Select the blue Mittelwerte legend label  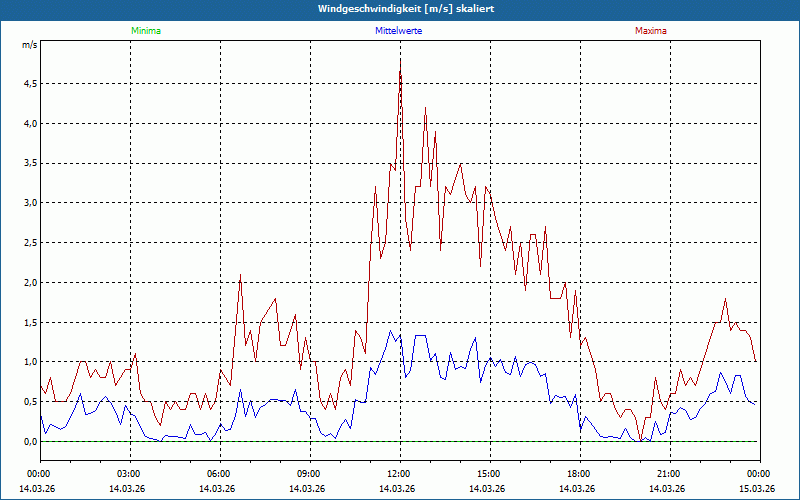(400, 31)
